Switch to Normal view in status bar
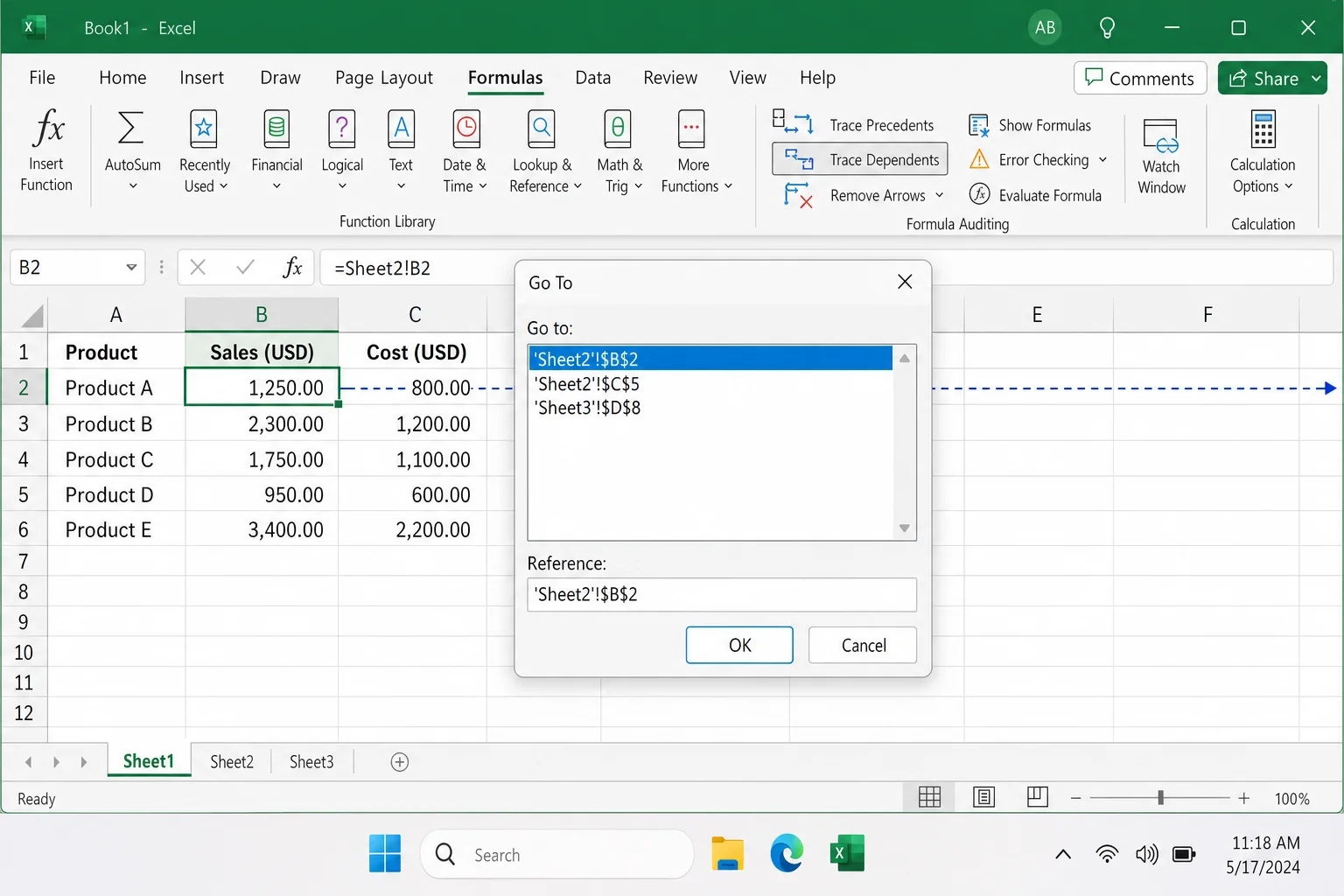 pos(929,797)
